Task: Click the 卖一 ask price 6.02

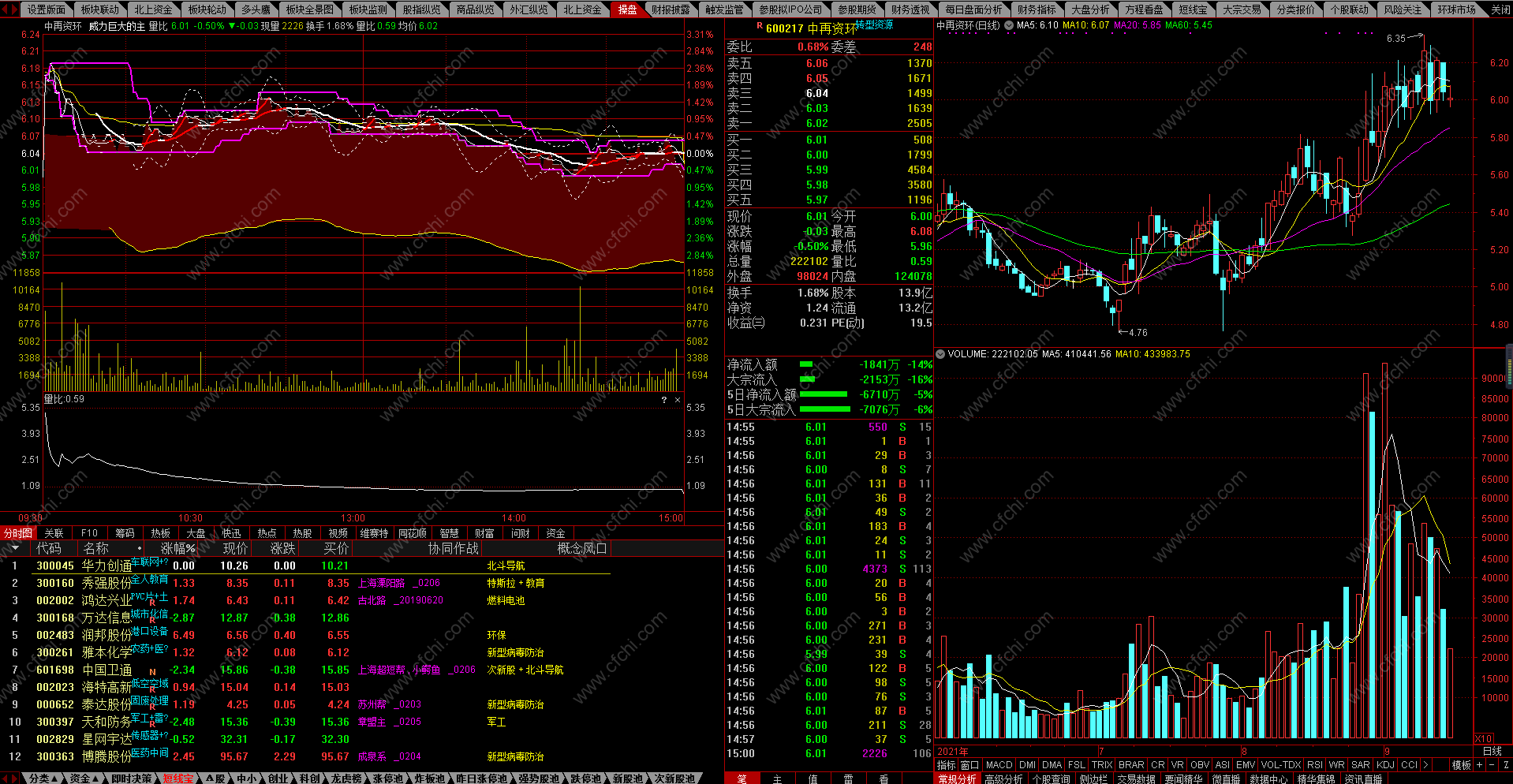Action: coord(817,123)
